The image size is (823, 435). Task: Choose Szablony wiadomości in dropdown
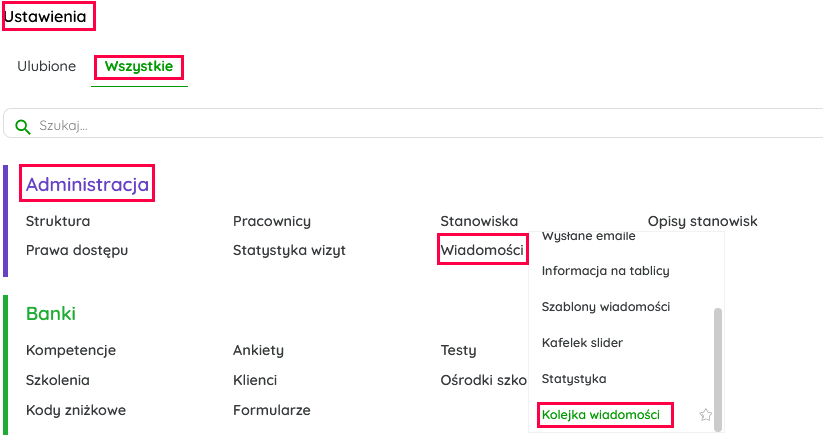(605, 307)
